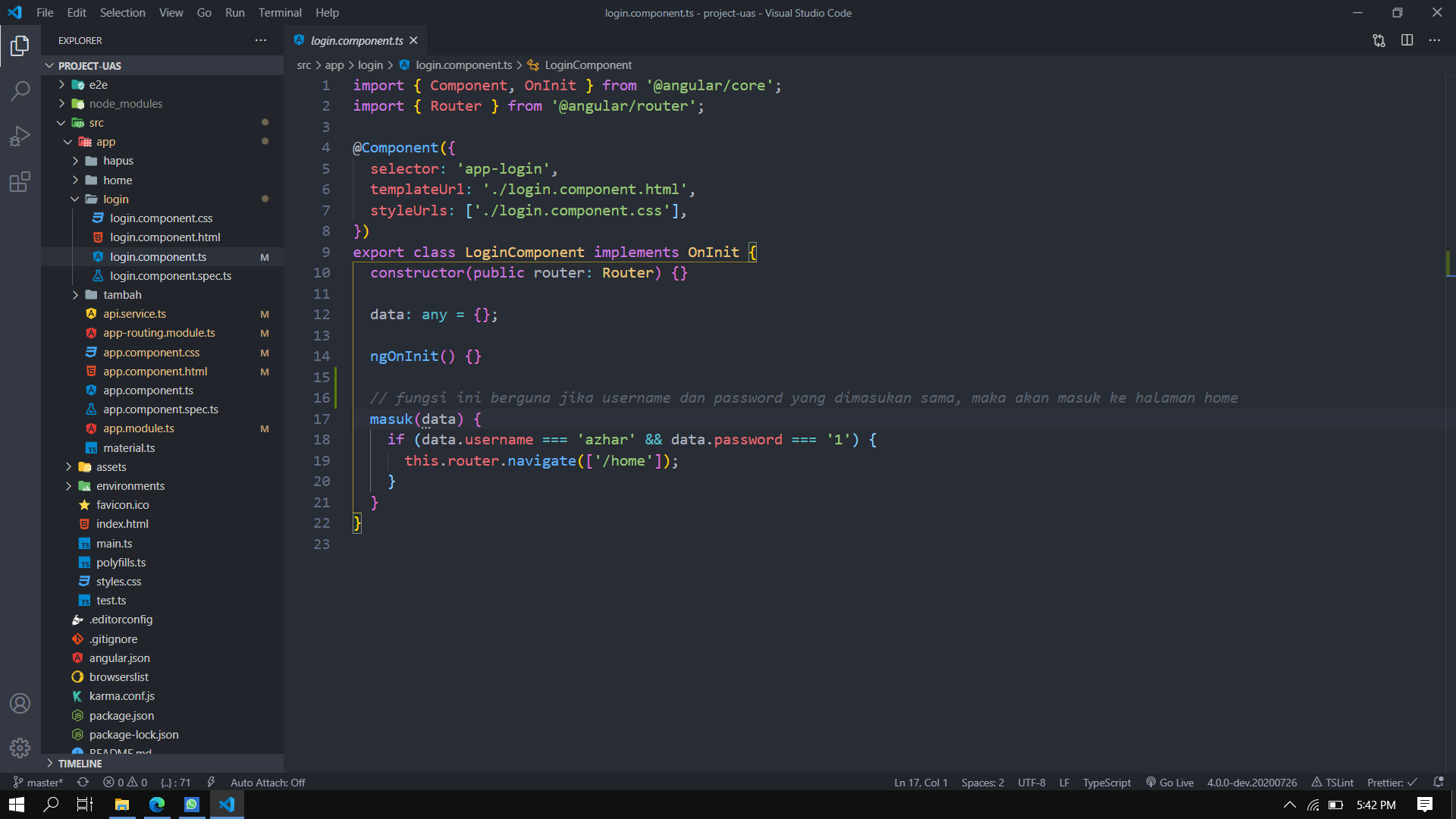
Task: Expand the tambah folder
Action: [122, 295]
